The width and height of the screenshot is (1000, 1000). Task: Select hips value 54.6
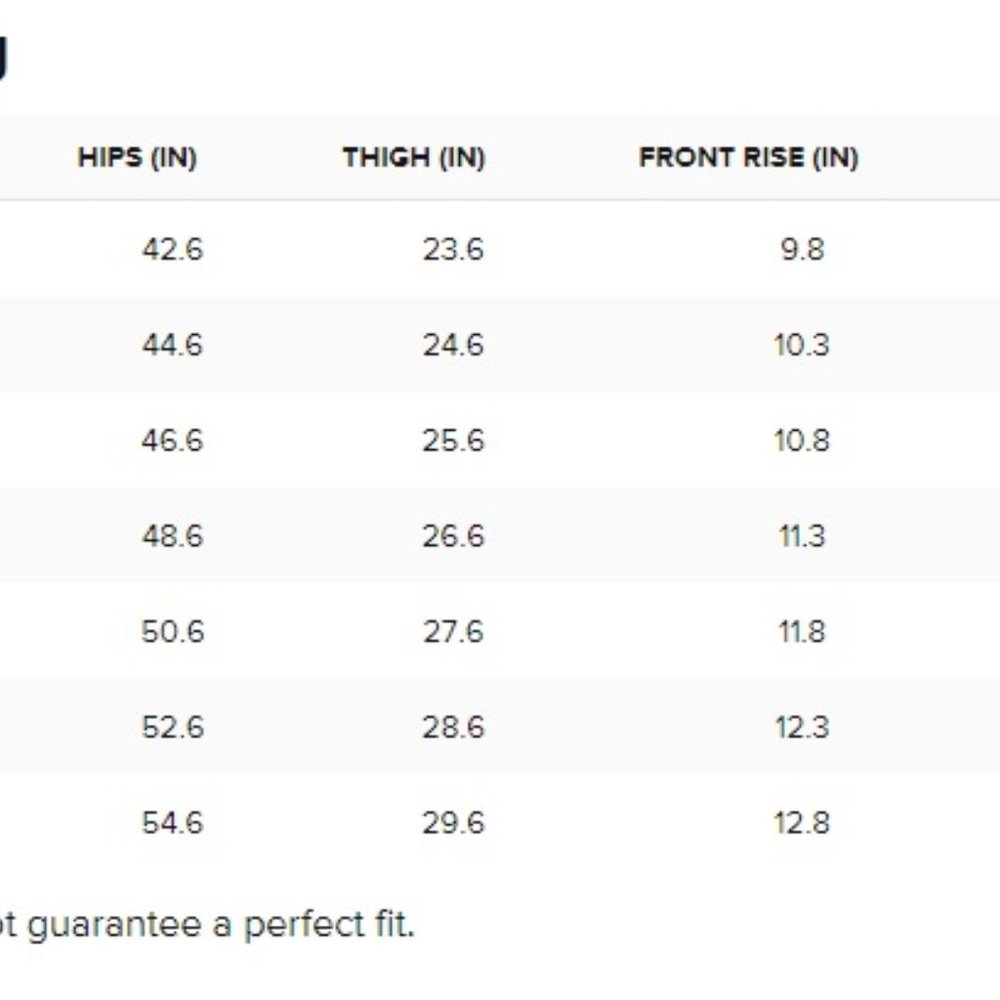pos(172,823)
